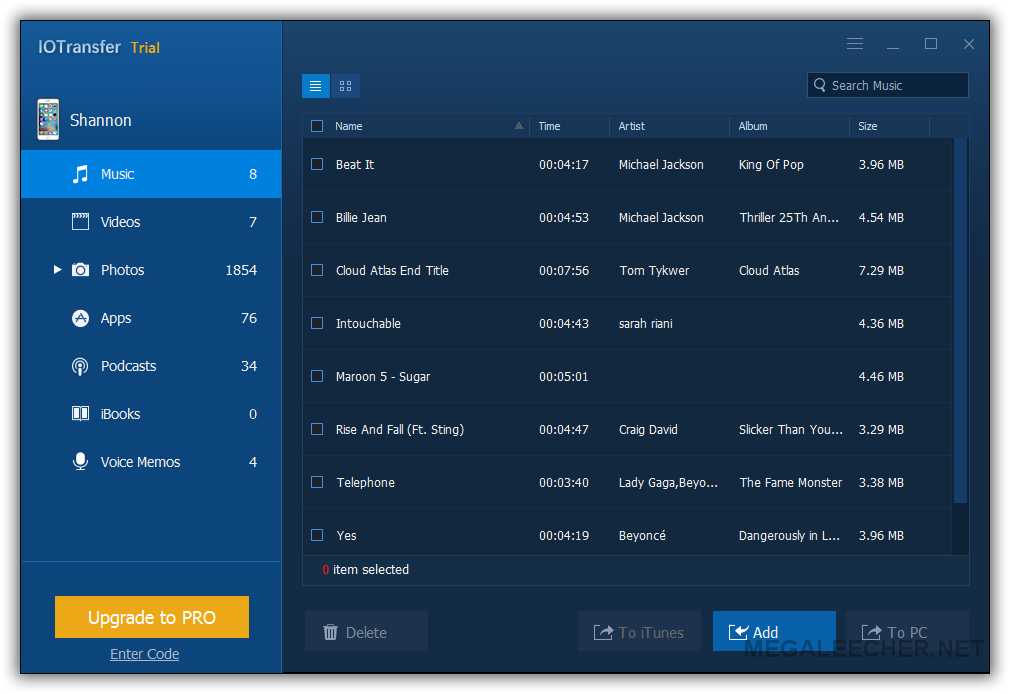Image resolution: width=1010 pixels, height=694 pixels.
Task: Open the Music category
Action: (151, 174)
